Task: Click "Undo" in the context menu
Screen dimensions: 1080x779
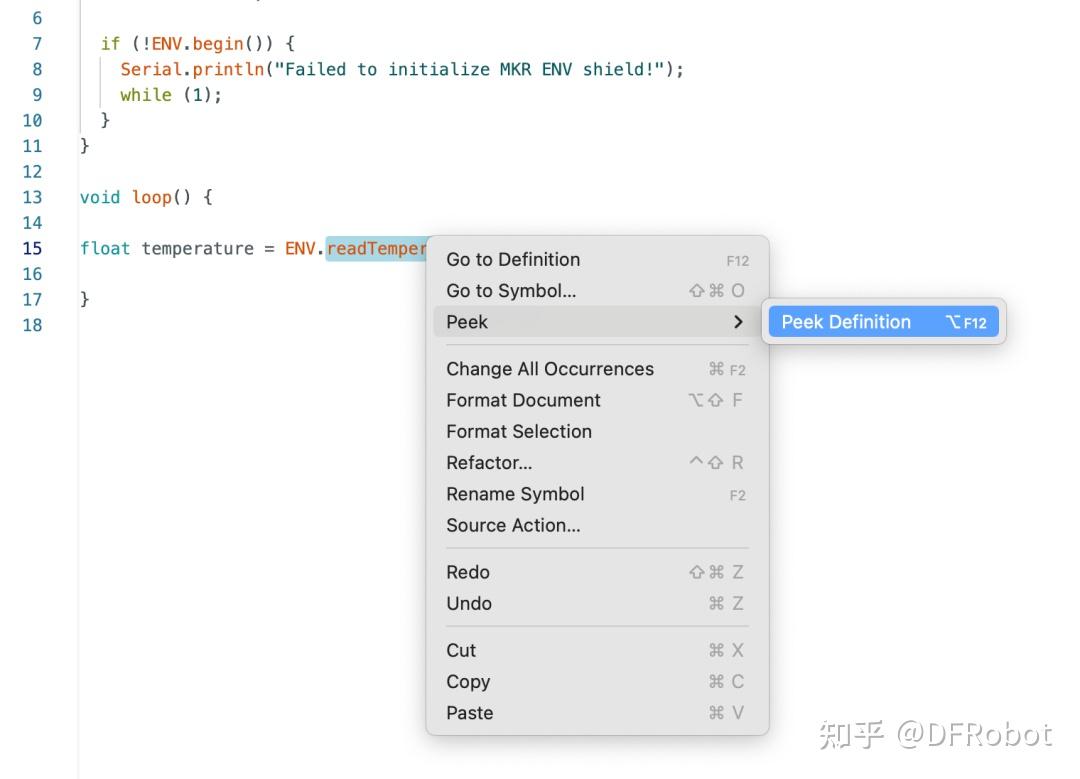Action: [468, 603]
